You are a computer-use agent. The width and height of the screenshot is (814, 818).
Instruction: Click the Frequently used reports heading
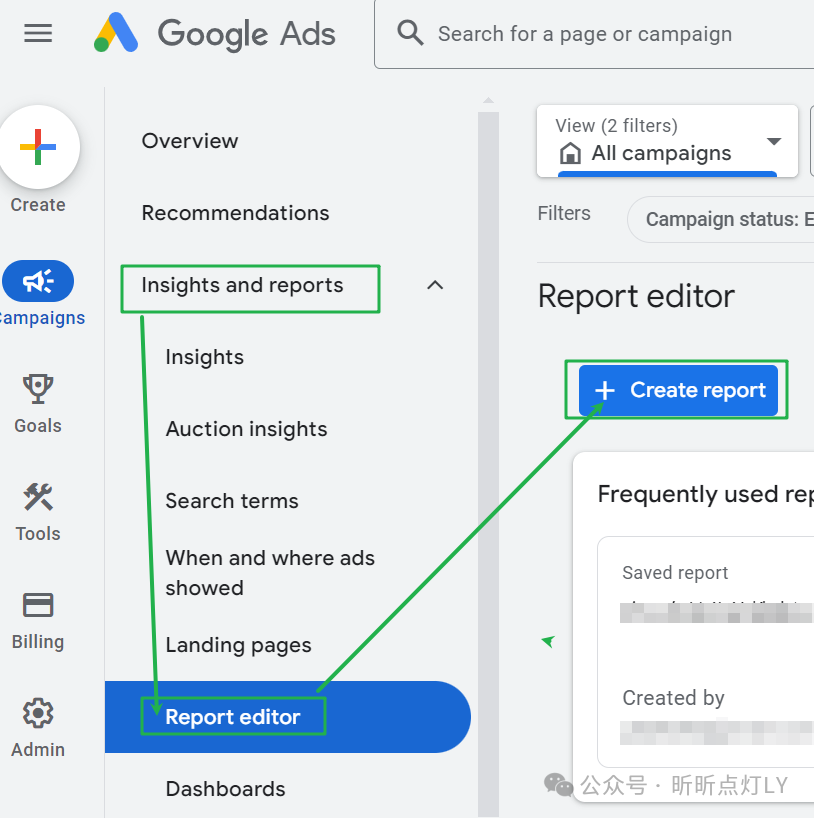pos(705,494)
